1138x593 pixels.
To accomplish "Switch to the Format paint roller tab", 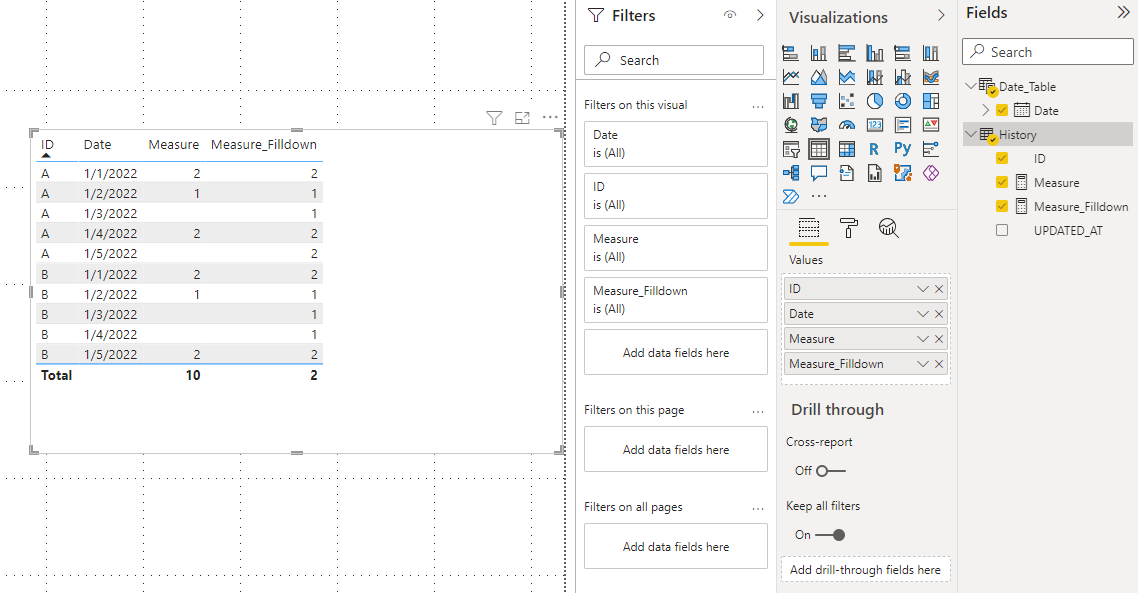I will (x=848, y=228).
